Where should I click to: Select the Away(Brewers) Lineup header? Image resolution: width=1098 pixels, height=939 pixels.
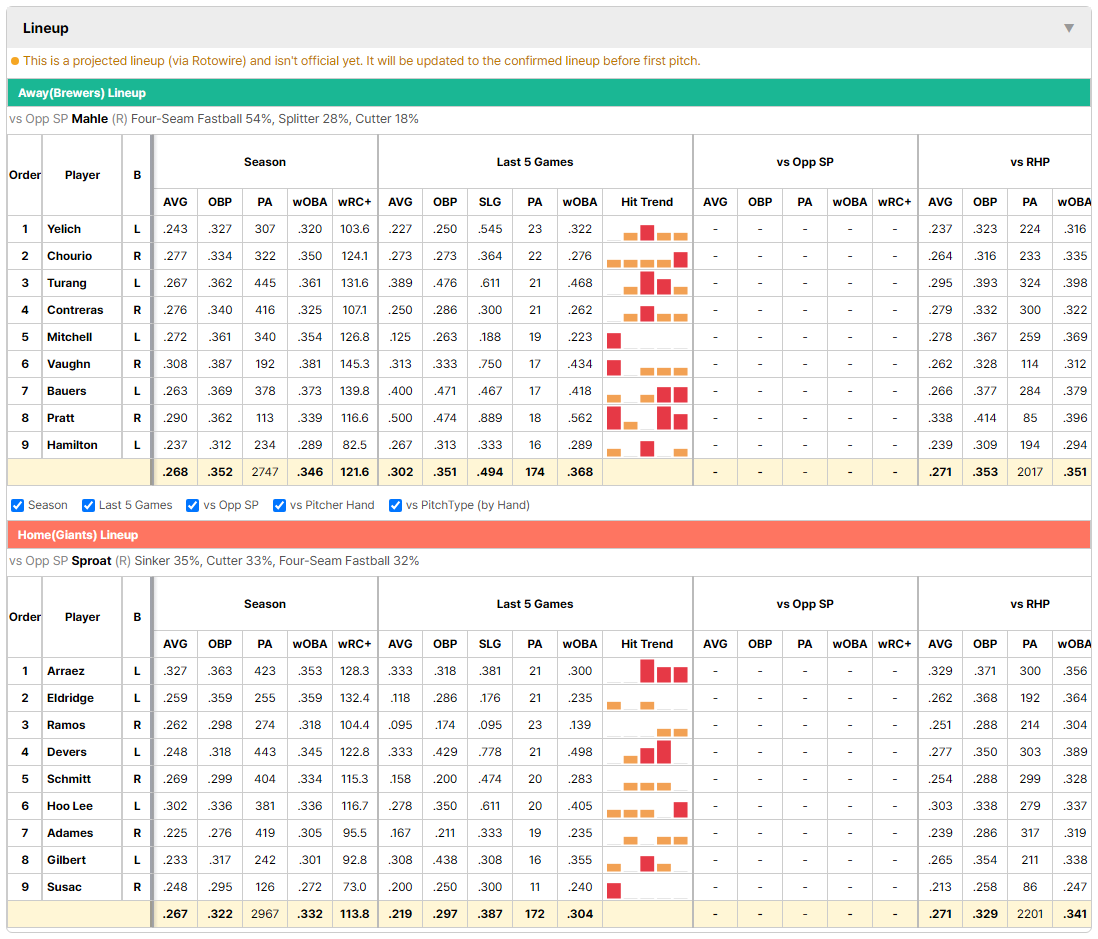82,93
